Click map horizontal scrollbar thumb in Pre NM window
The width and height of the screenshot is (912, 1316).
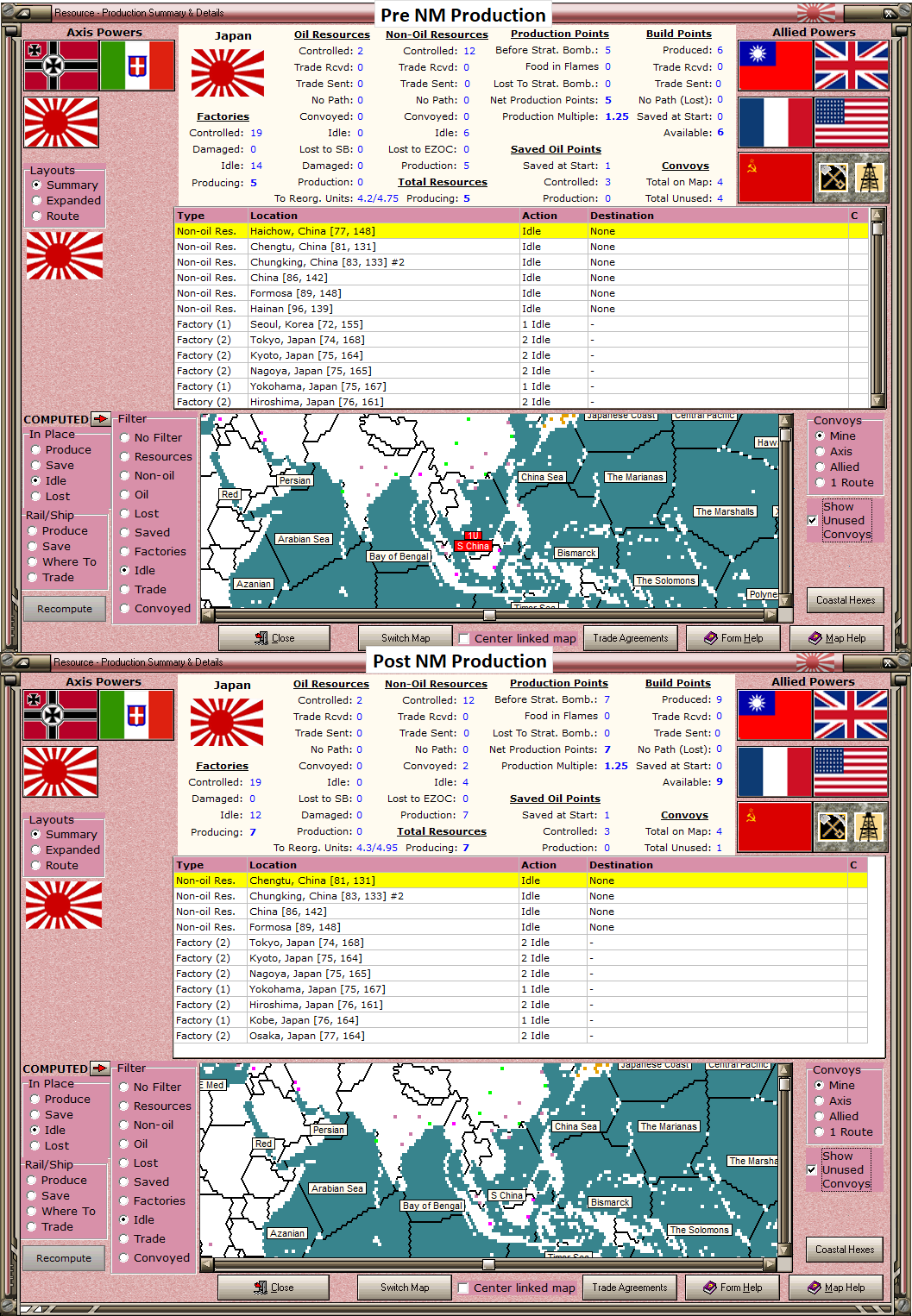[489, 616]
